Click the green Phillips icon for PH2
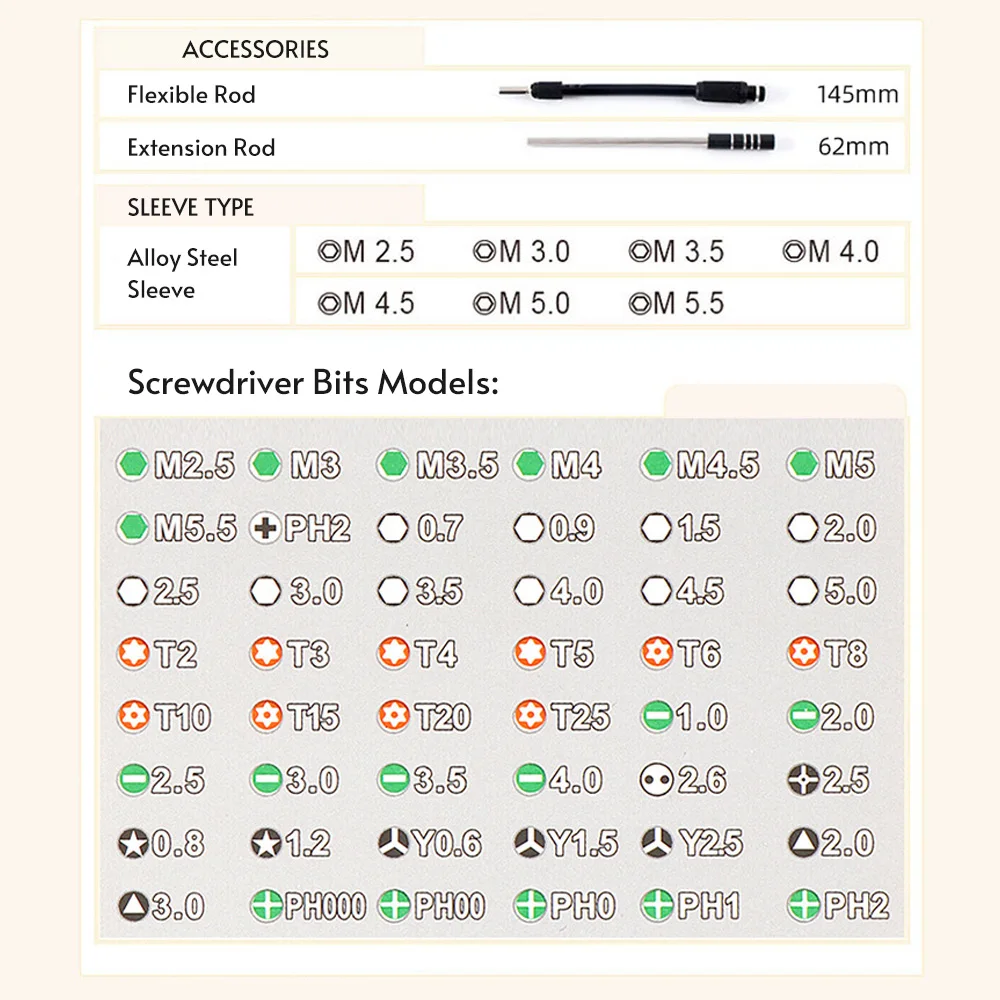 point(803,907)
